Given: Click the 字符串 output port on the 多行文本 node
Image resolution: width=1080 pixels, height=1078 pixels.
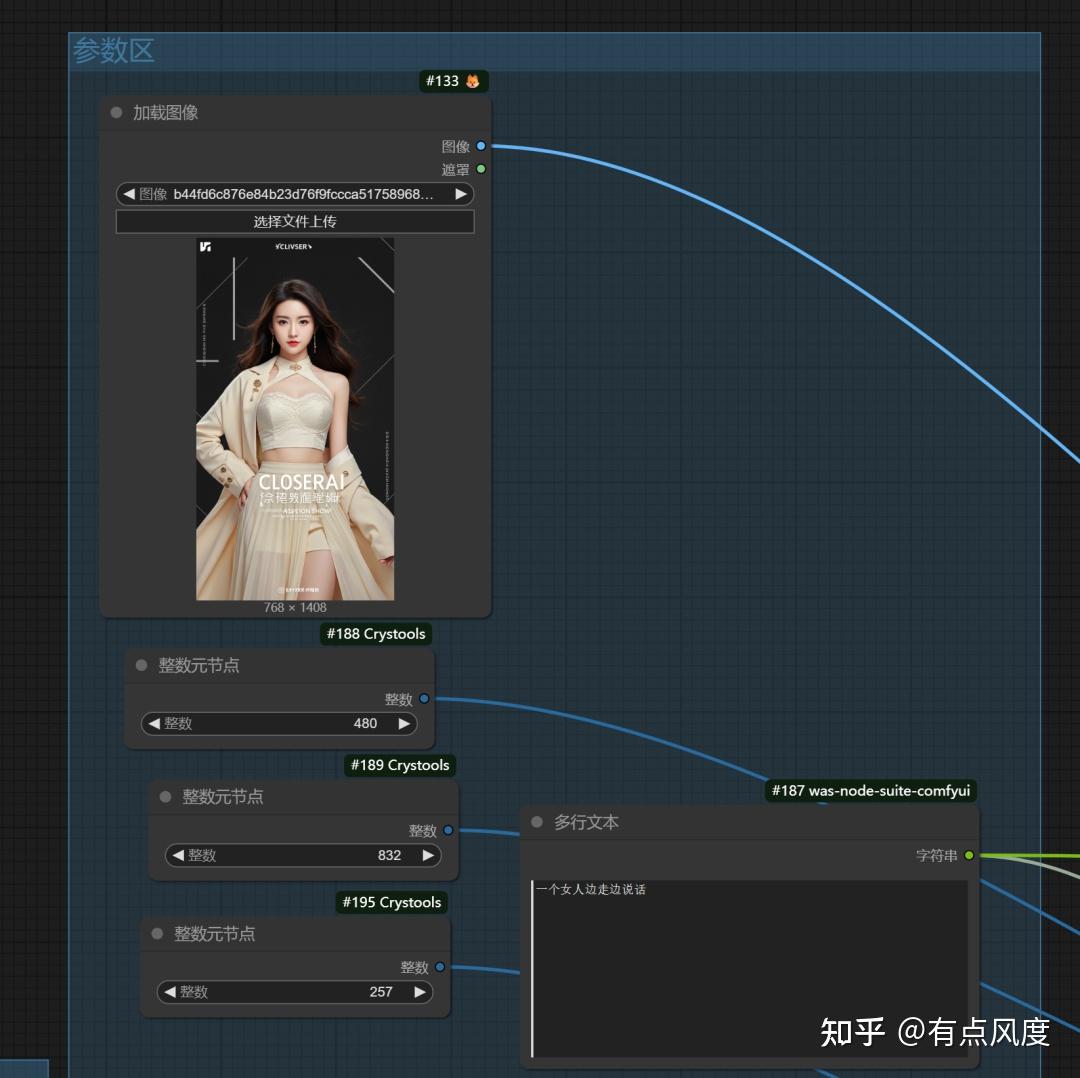Looking at the screenshot, I should (968, 856).
